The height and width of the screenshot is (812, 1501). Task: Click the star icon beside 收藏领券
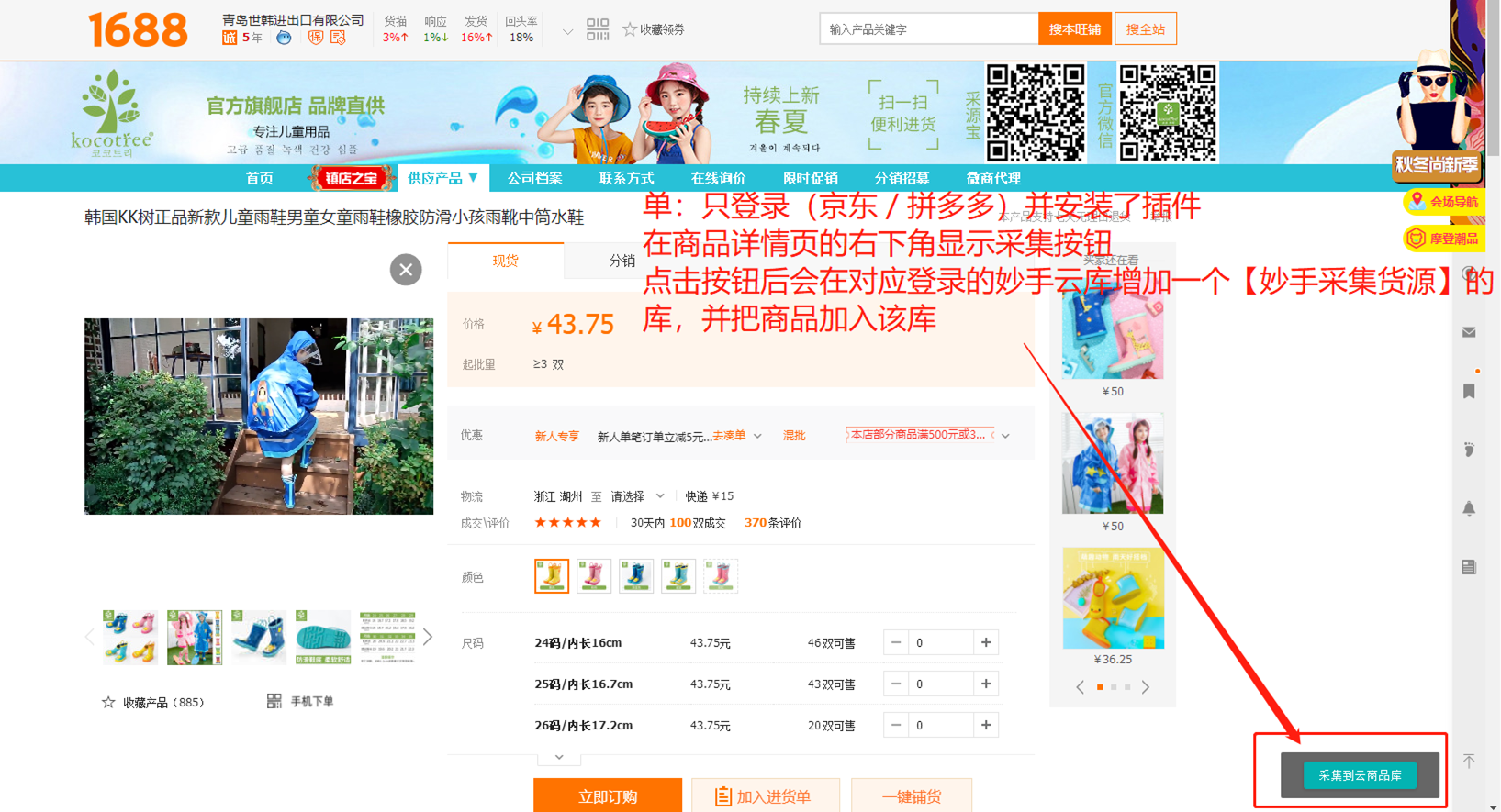tap(630, 29)
